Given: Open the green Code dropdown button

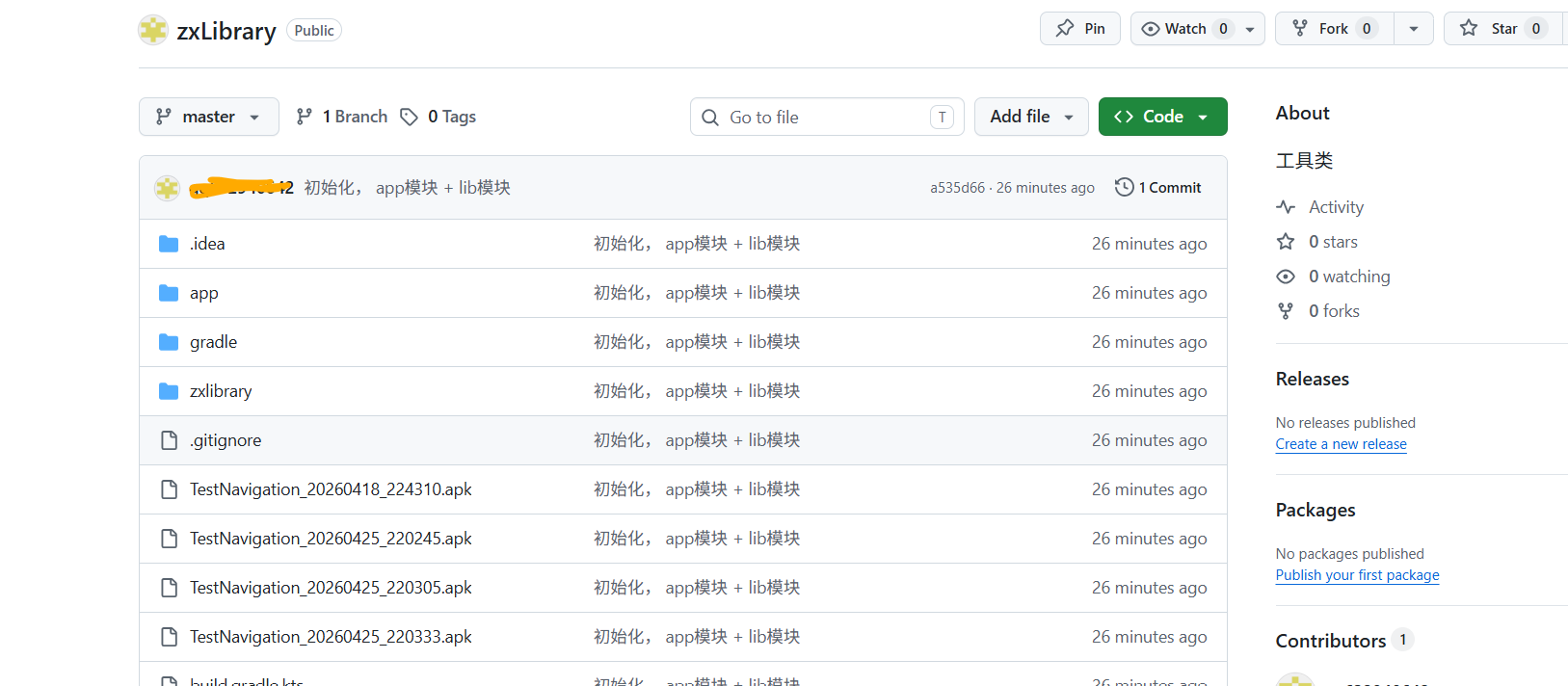Looking at the screenshot, I should (x=1162, y=117).
